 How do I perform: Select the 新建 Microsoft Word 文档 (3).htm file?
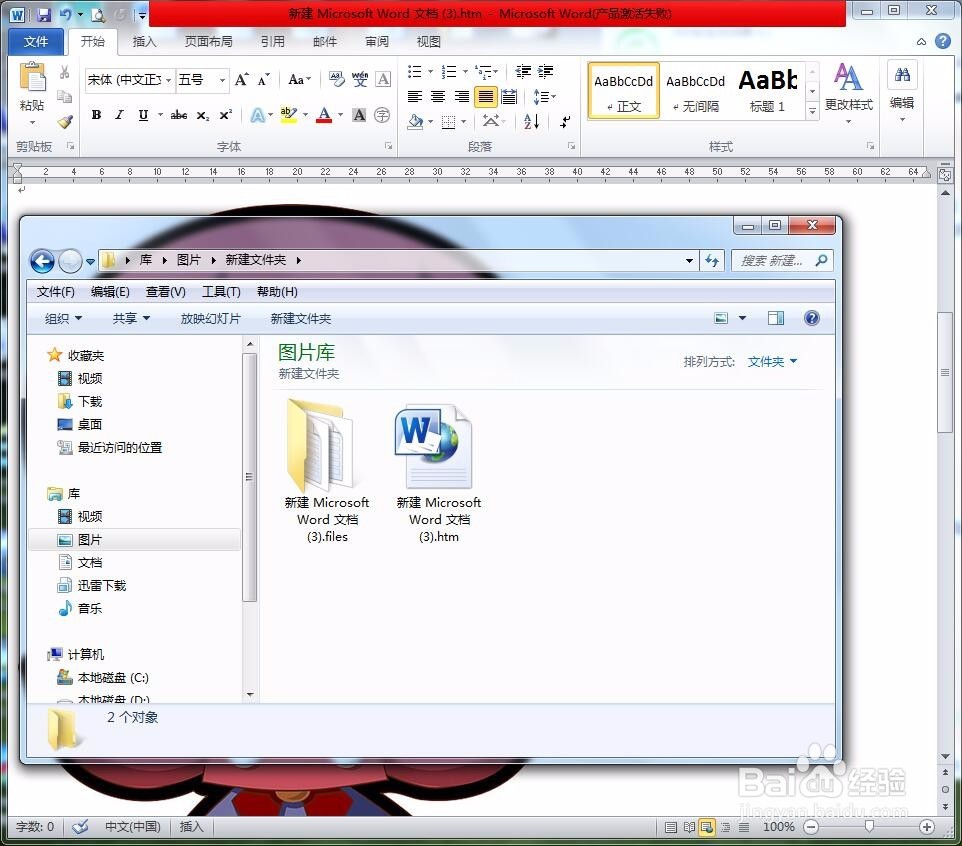point(439,471)
